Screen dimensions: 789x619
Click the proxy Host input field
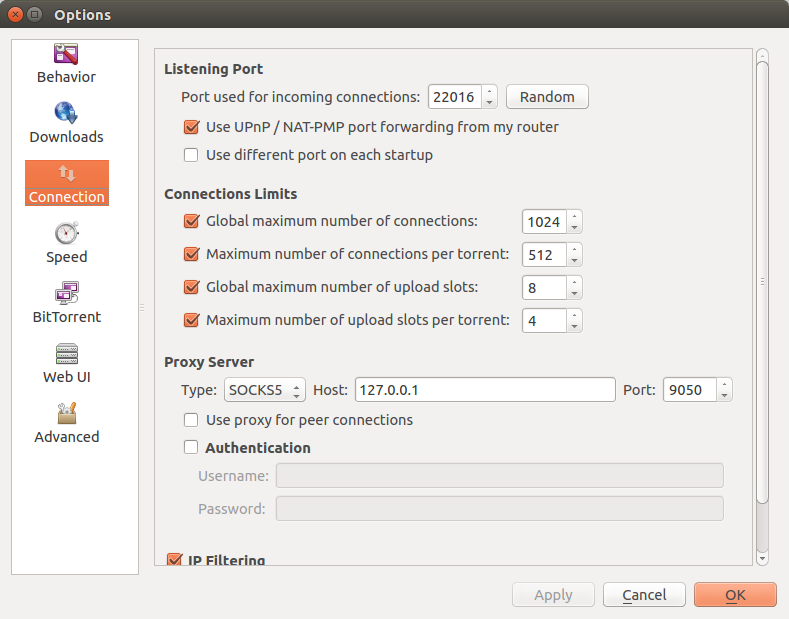[485, 390]
